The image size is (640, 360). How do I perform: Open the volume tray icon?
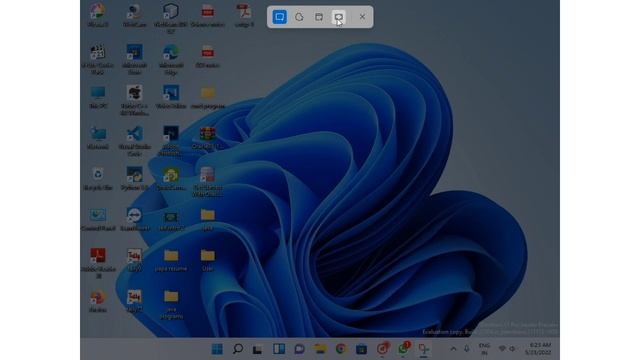pos(512,349)
